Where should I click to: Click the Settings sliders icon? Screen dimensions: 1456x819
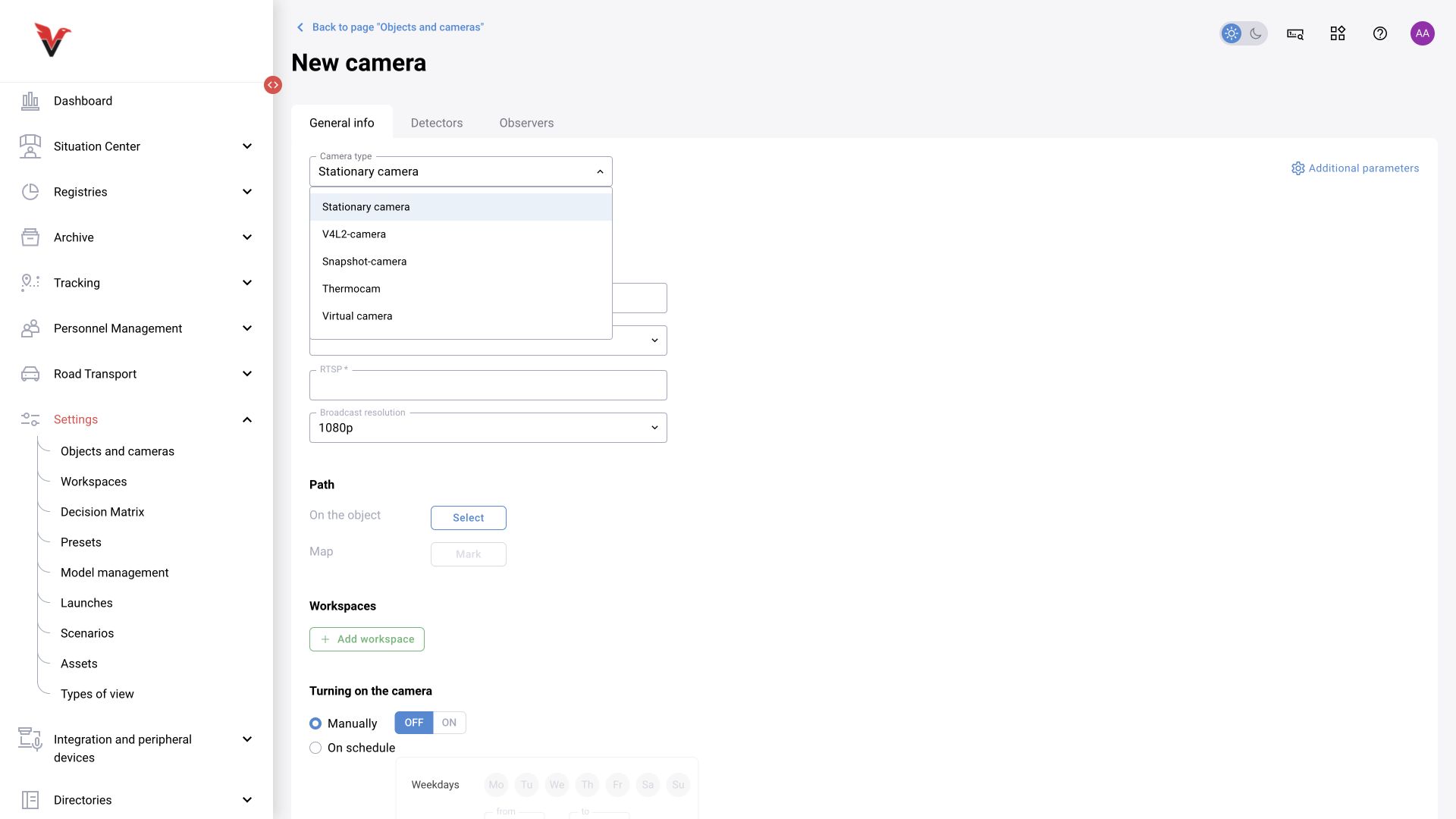tap(30, 419)
